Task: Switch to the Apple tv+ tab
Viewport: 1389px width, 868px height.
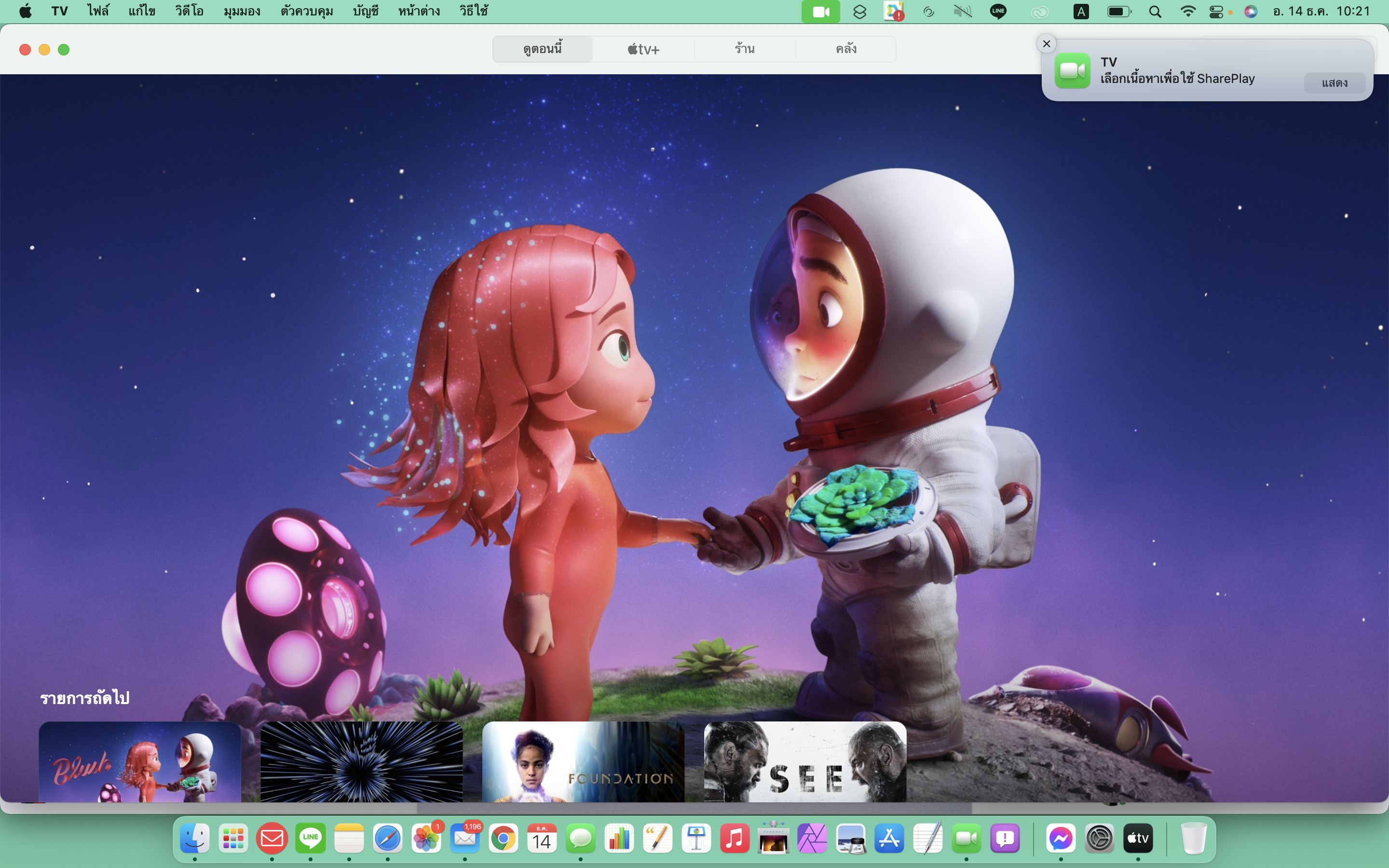Action: coord(643,49)
